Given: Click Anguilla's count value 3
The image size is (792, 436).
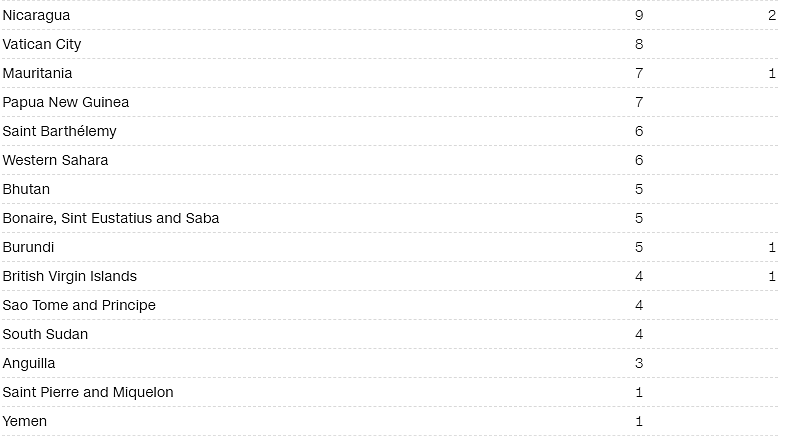Looking at the screenshot, I should click(639, 363).
